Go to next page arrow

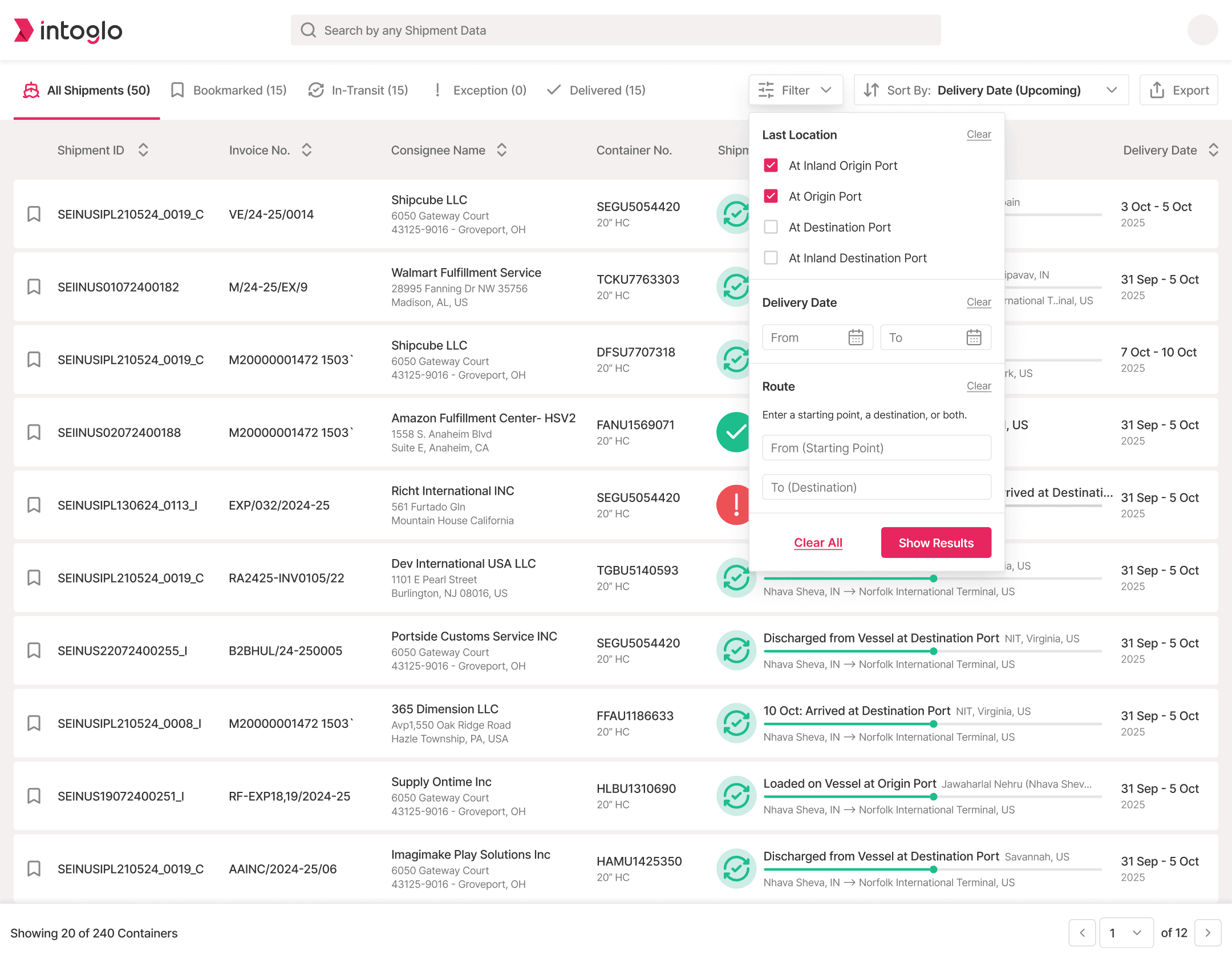pyautogui.click(x=1207, y=933)
